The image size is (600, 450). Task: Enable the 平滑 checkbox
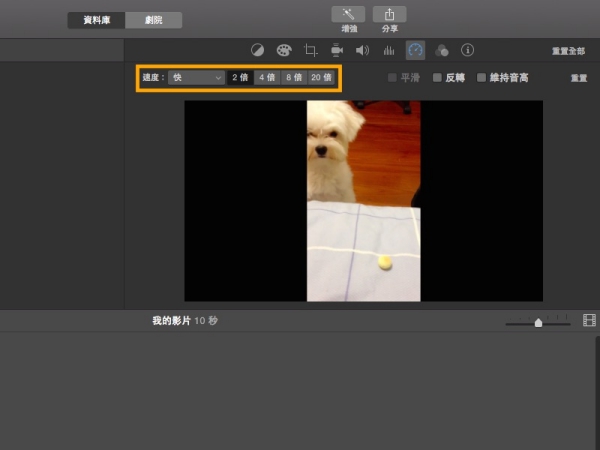coord(392,78)
